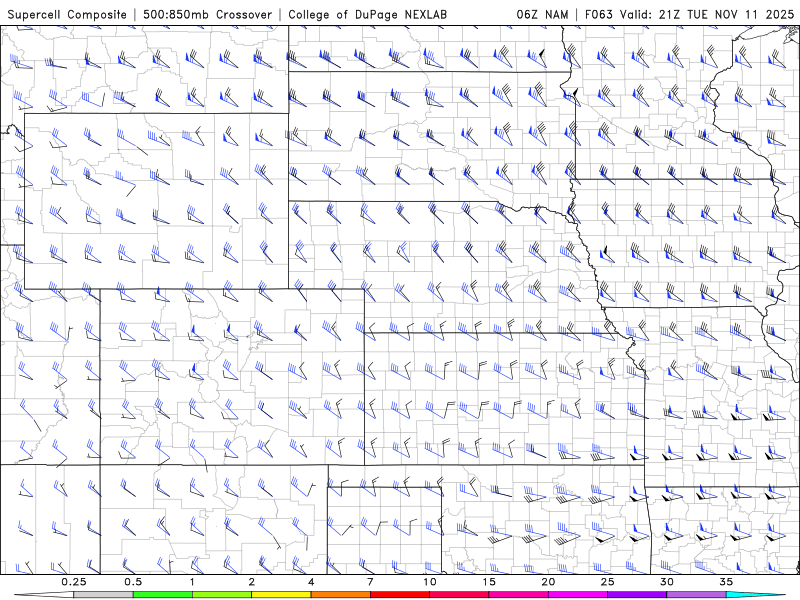Select the hot pink colorbar segment between 15 and 20

point(518,595)
